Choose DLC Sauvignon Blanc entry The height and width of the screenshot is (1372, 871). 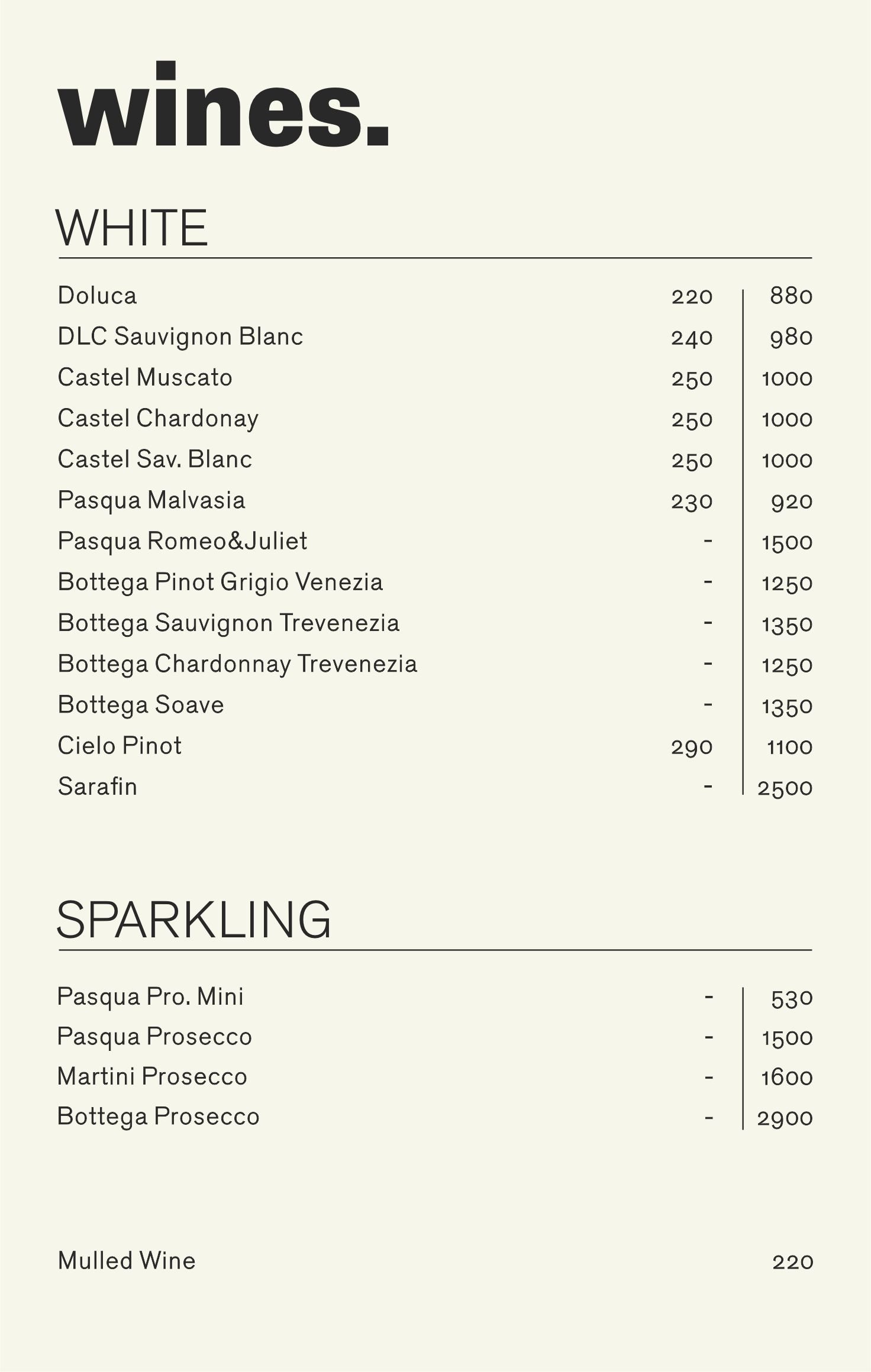click(180, 336)
